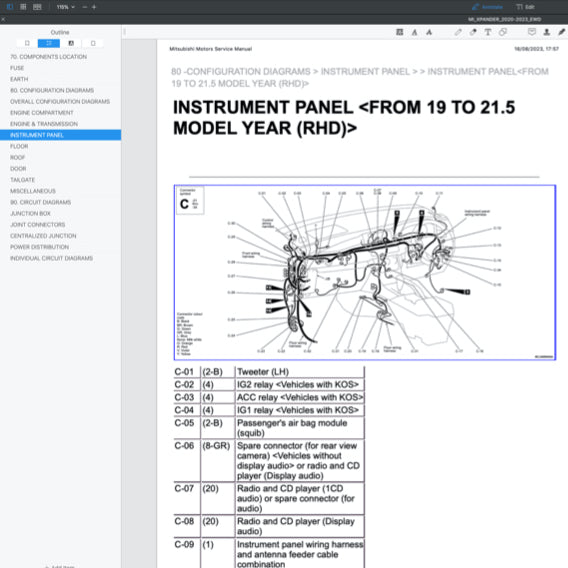Click the Mitsubishi Motors Service Manual header text
Image resolution: width=568 pixels, height=568 pixels.
tap(211, 49)
